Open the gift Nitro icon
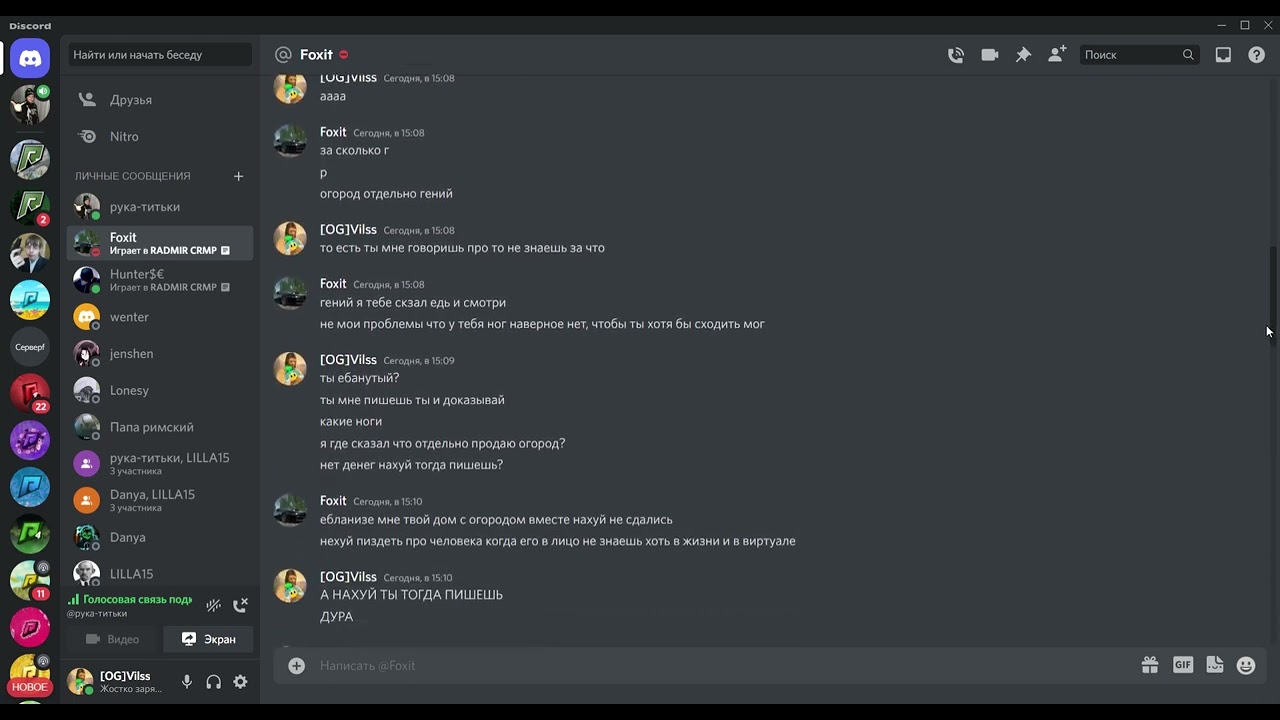 tap(1150, 665)
